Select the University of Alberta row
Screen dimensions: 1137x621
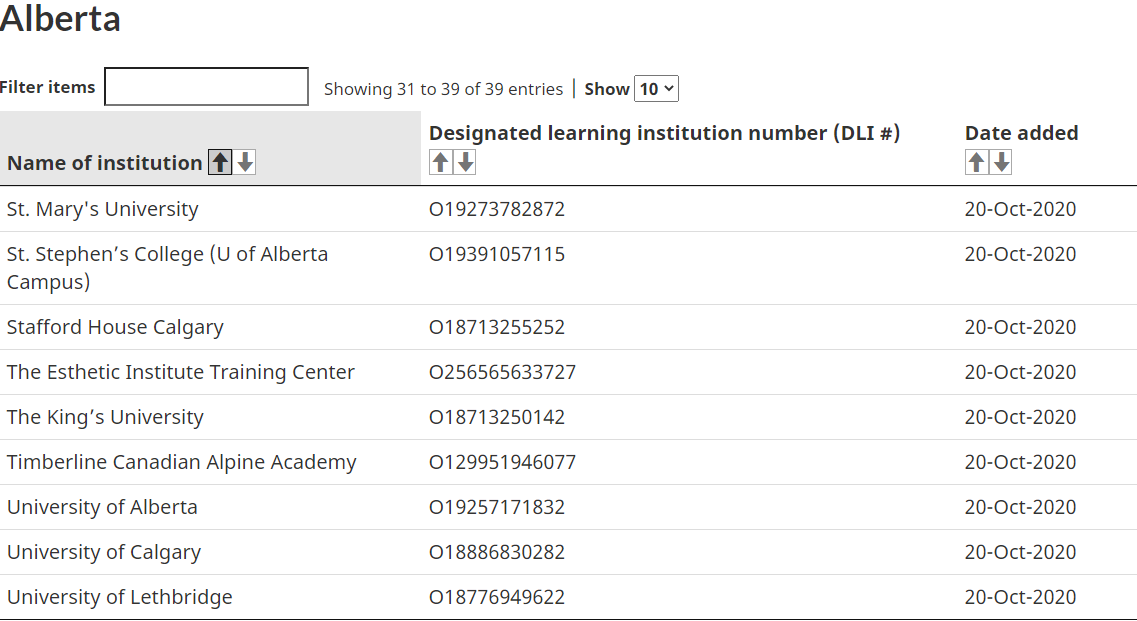pos(568,507)
